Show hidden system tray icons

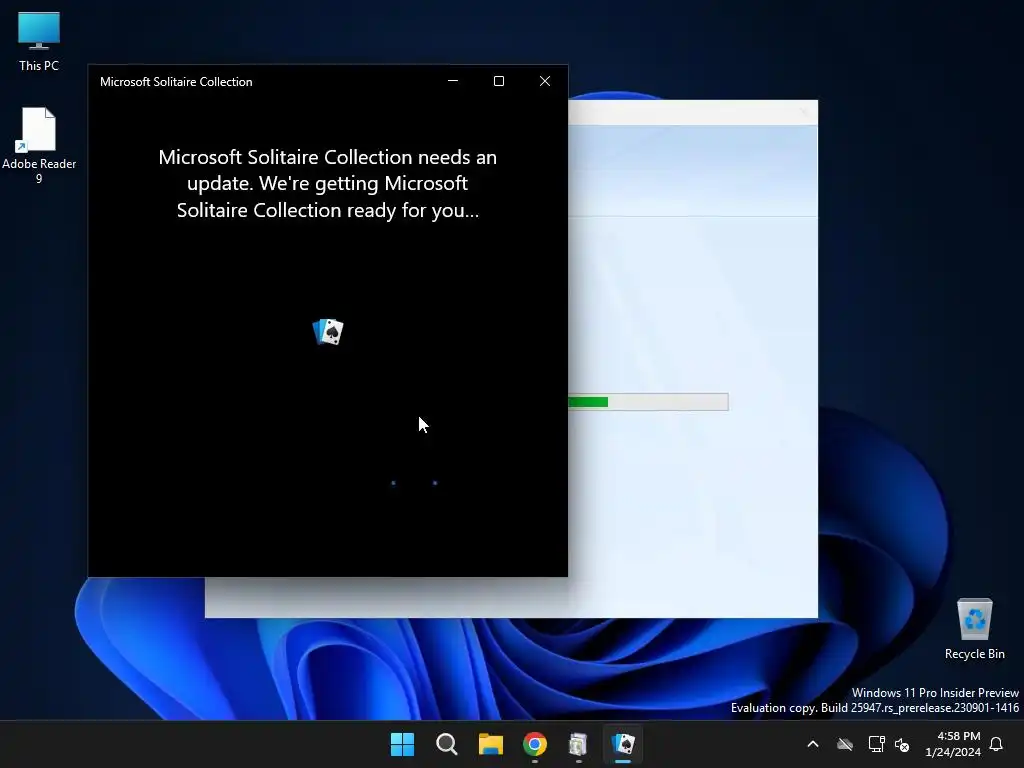[813, 744]
